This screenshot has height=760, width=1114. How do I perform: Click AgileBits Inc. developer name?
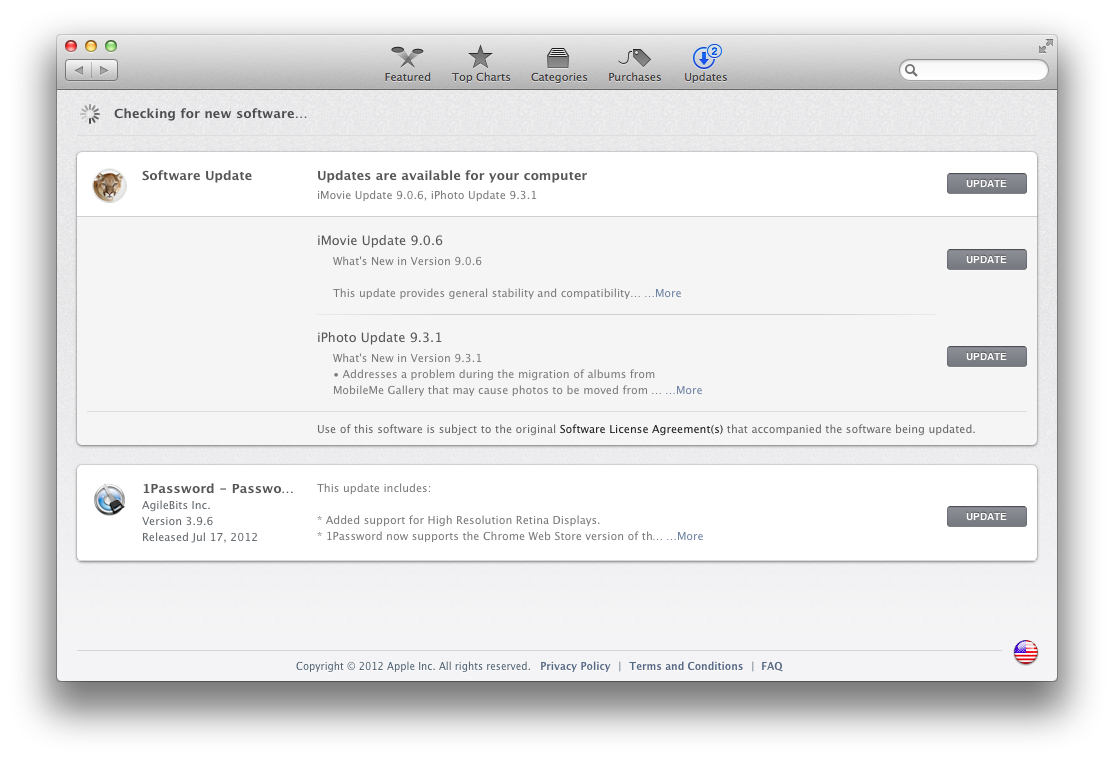click(x=176, y=505)
